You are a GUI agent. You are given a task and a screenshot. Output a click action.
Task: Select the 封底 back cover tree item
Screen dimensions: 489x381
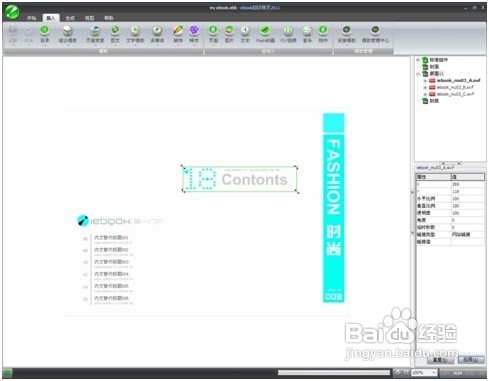point(434,101)
